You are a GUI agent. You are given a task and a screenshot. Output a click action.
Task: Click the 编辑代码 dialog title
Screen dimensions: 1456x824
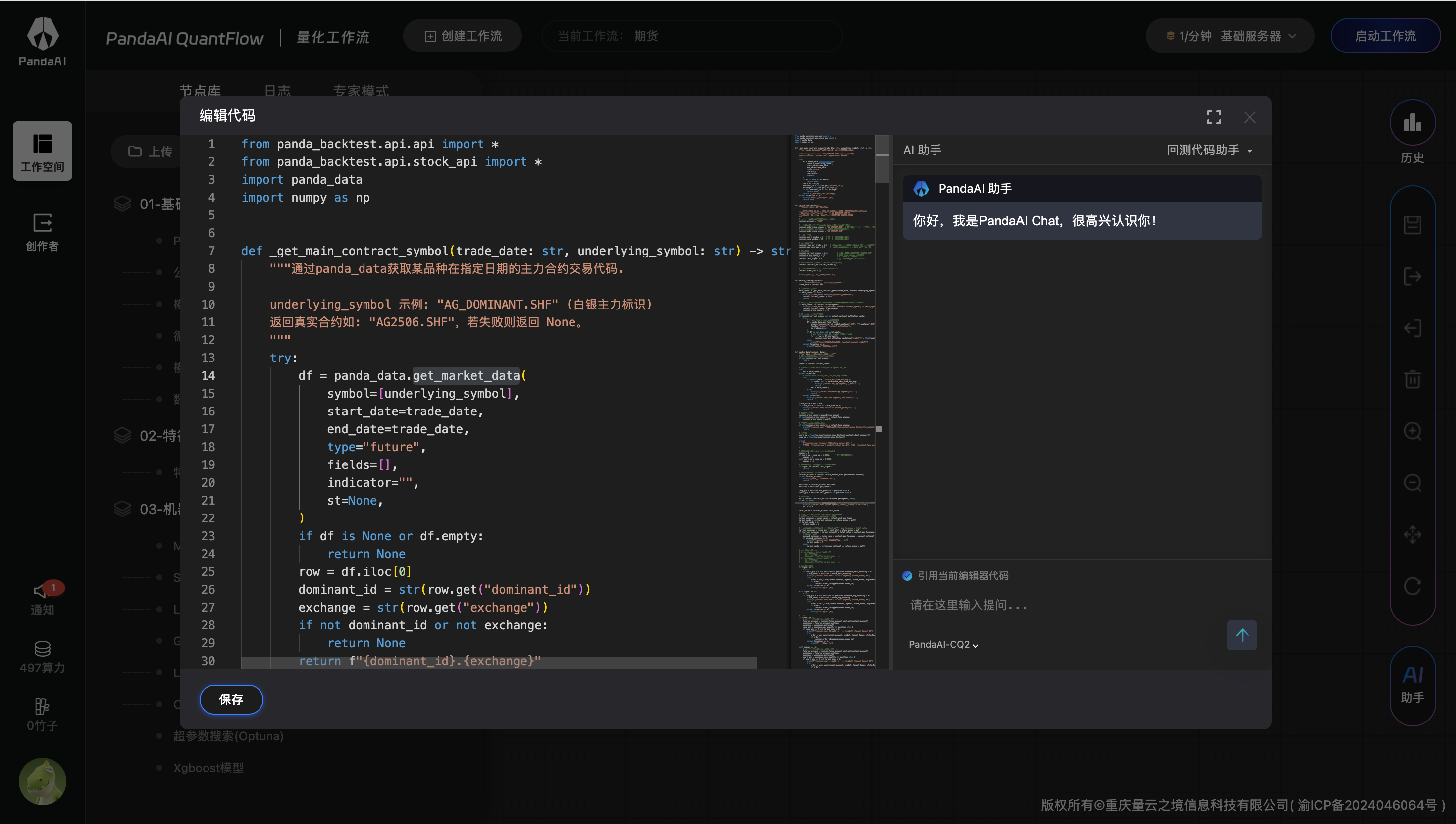(x=227, y=115)
